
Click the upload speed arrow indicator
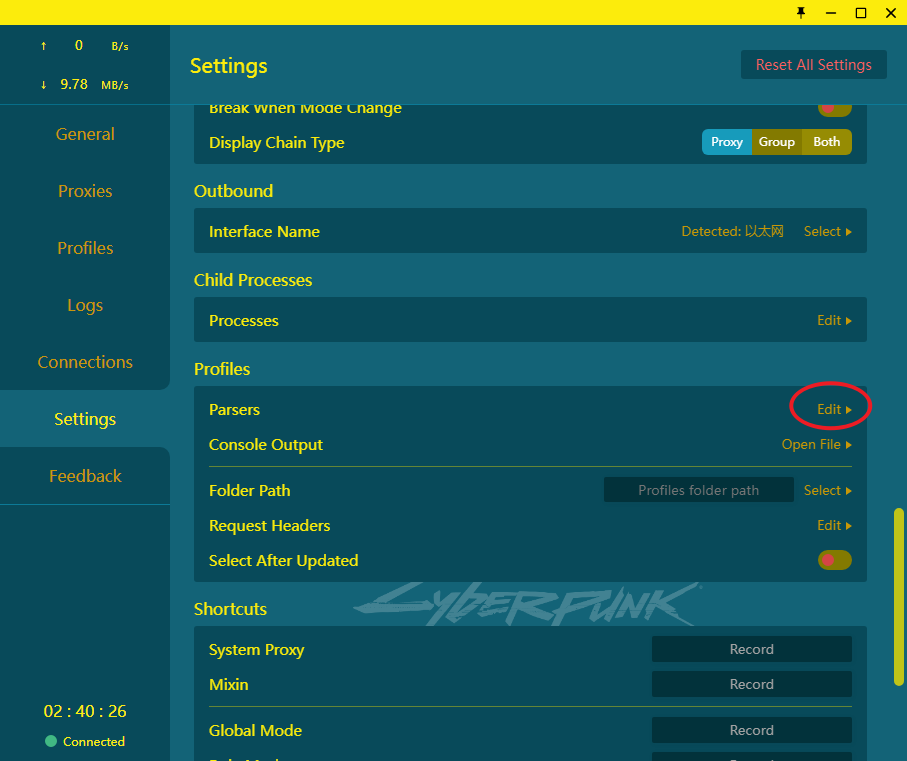point(43,46)
